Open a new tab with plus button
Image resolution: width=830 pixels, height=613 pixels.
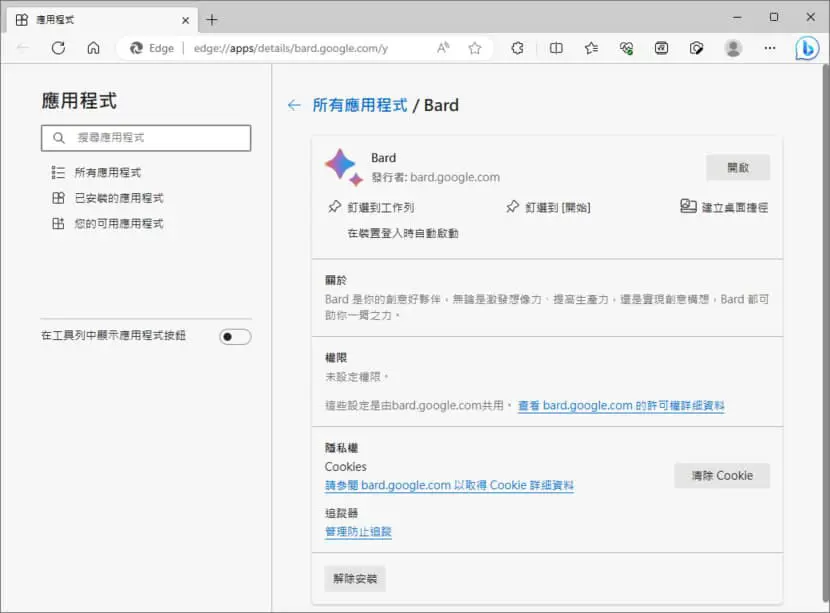[212, 20]
